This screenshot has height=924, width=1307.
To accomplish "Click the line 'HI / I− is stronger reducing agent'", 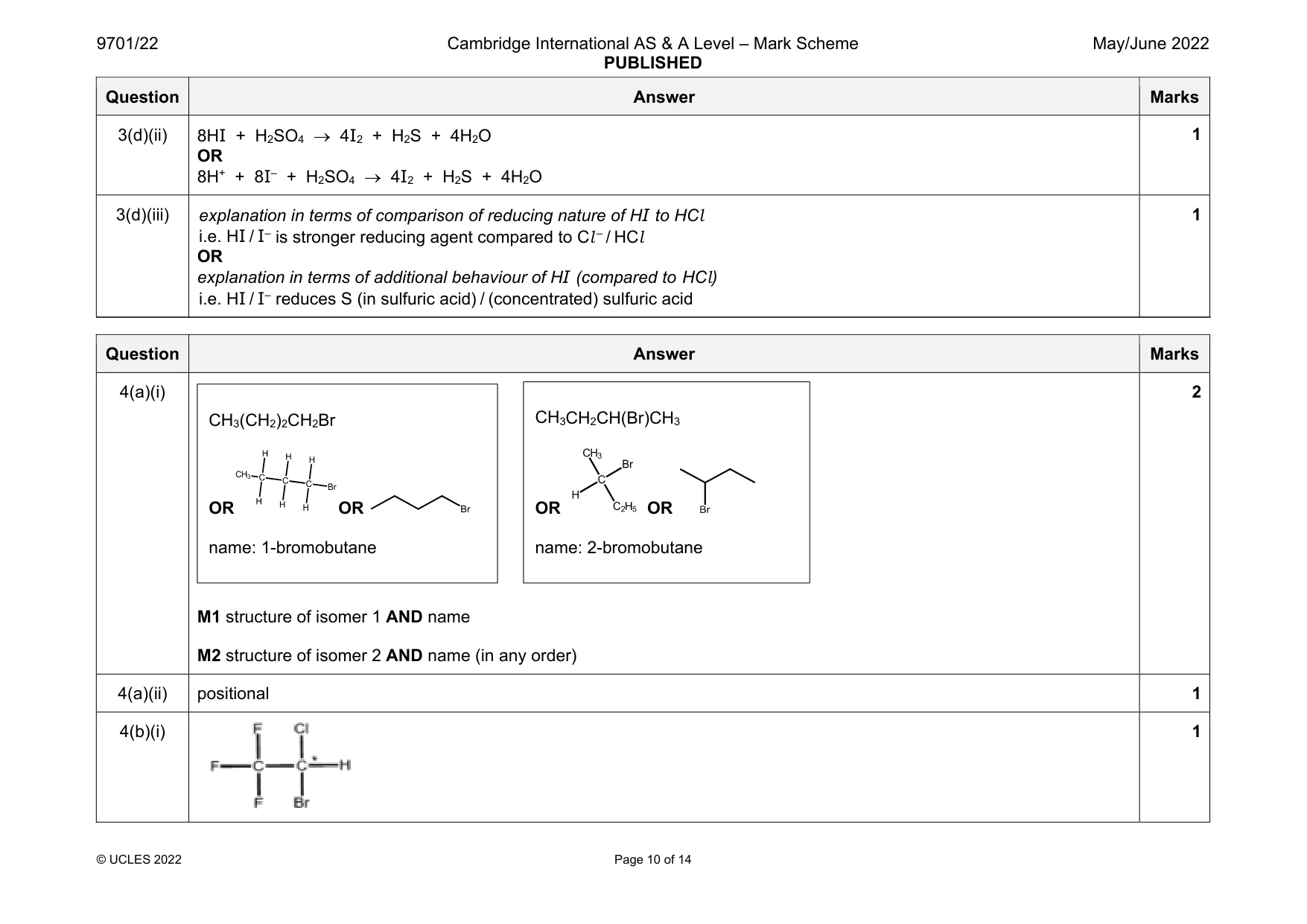I will pyautogui.click(x=422, y=237).
